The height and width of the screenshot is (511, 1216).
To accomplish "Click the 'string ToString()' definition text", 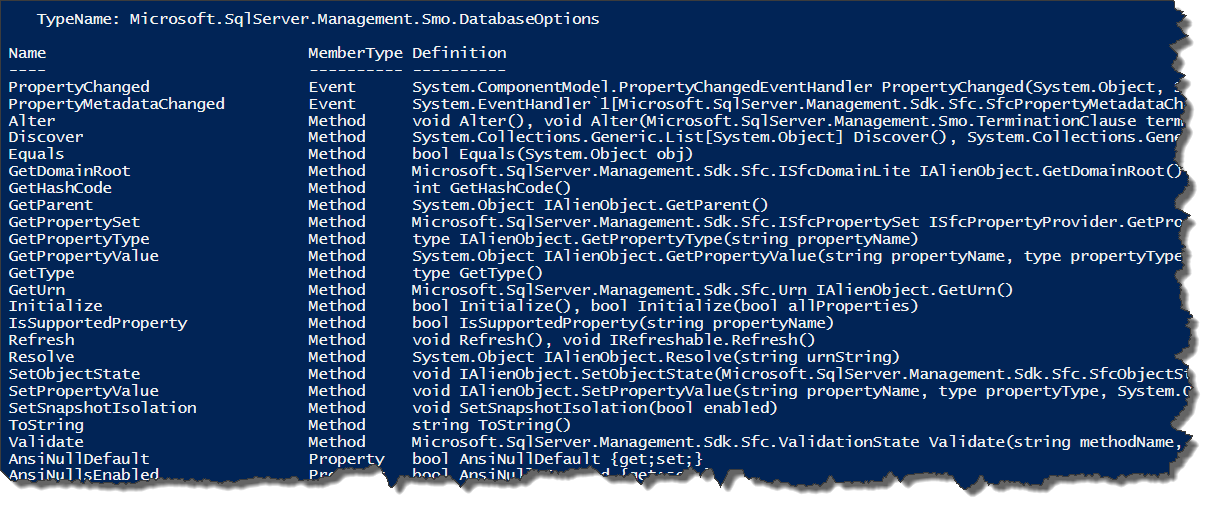I will coord(491,425).
